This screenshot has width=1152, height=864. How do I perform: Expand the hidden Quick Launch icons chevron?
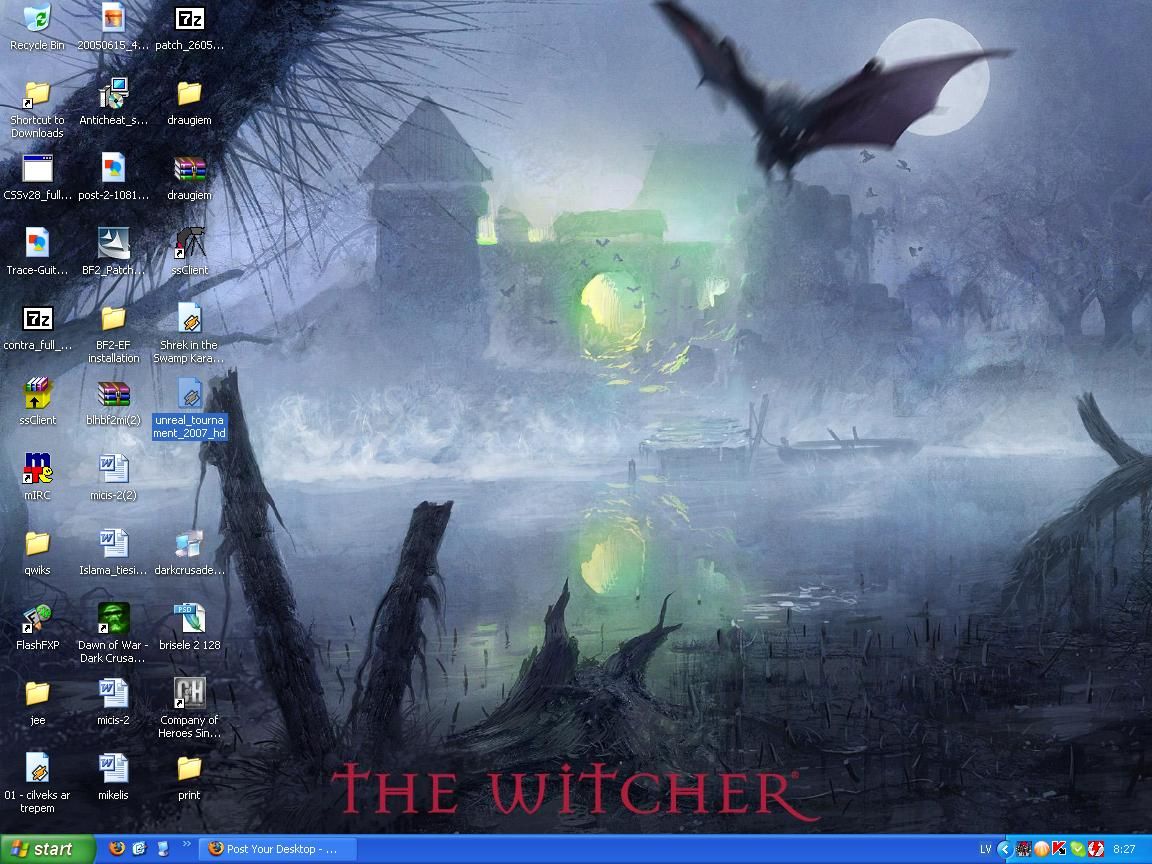pos(186,845)
